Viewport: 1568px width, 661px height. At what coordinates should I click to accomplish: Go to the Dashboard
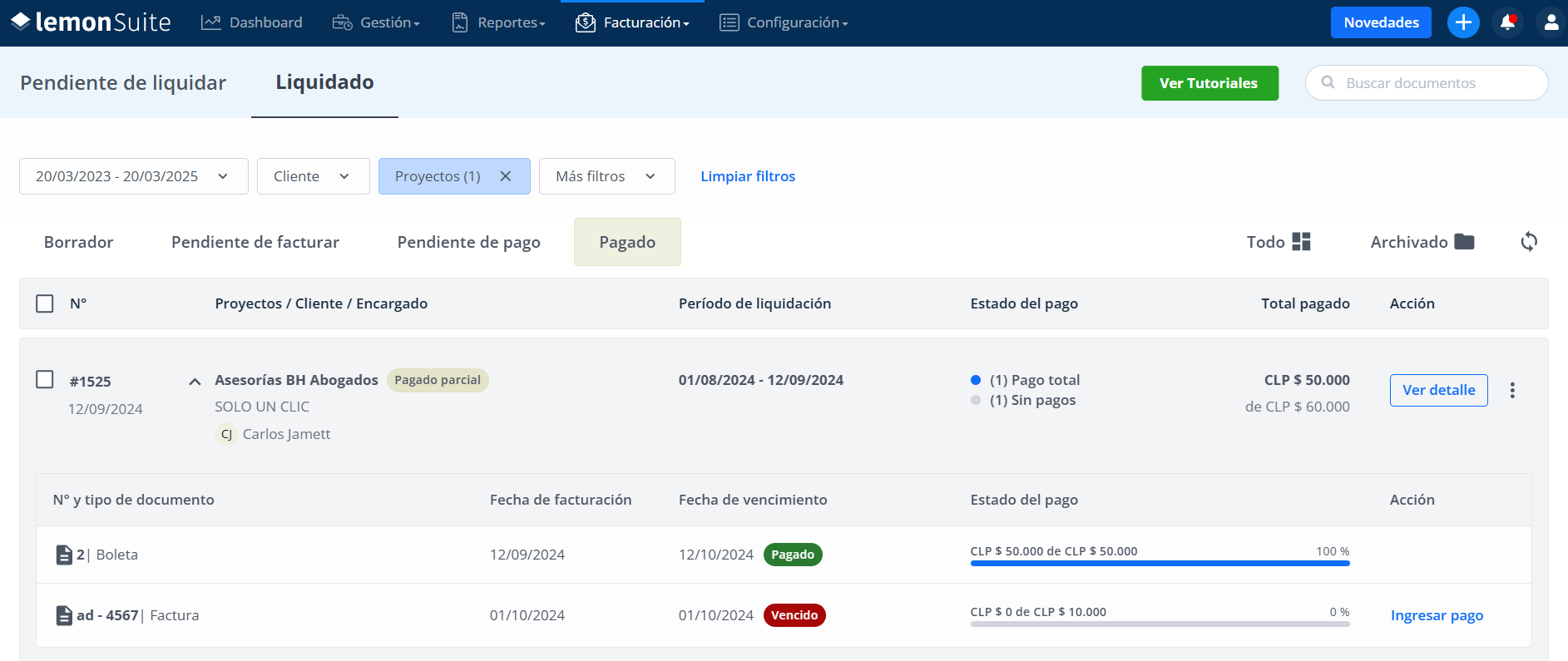point(252,22)
